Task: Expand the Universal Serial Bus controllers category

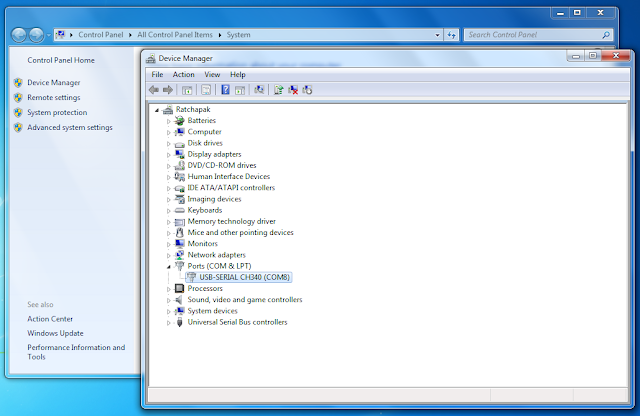Action: (169, 323)
